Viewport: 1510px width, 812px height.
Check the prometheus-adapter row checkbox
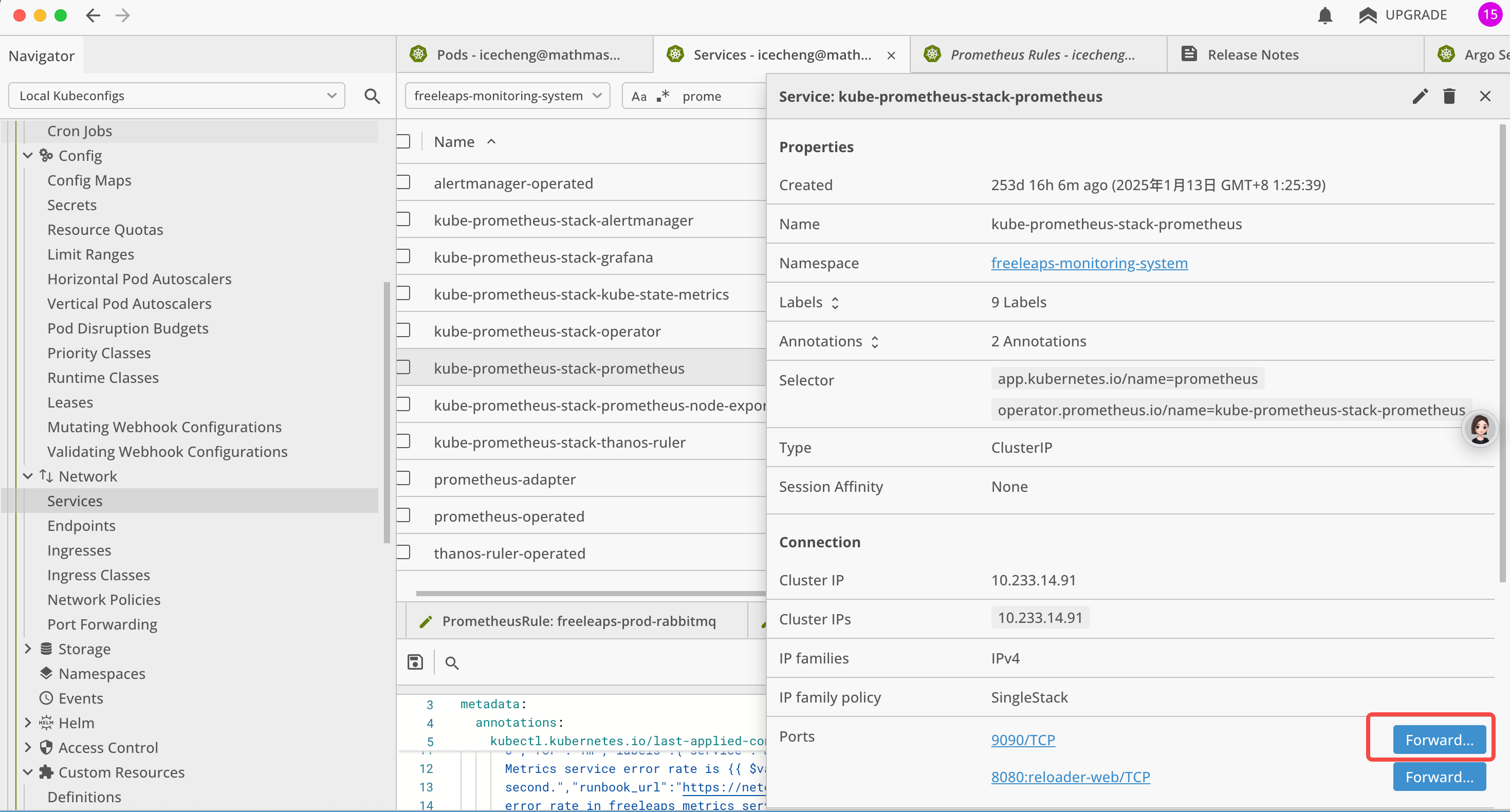coord(403,478)
